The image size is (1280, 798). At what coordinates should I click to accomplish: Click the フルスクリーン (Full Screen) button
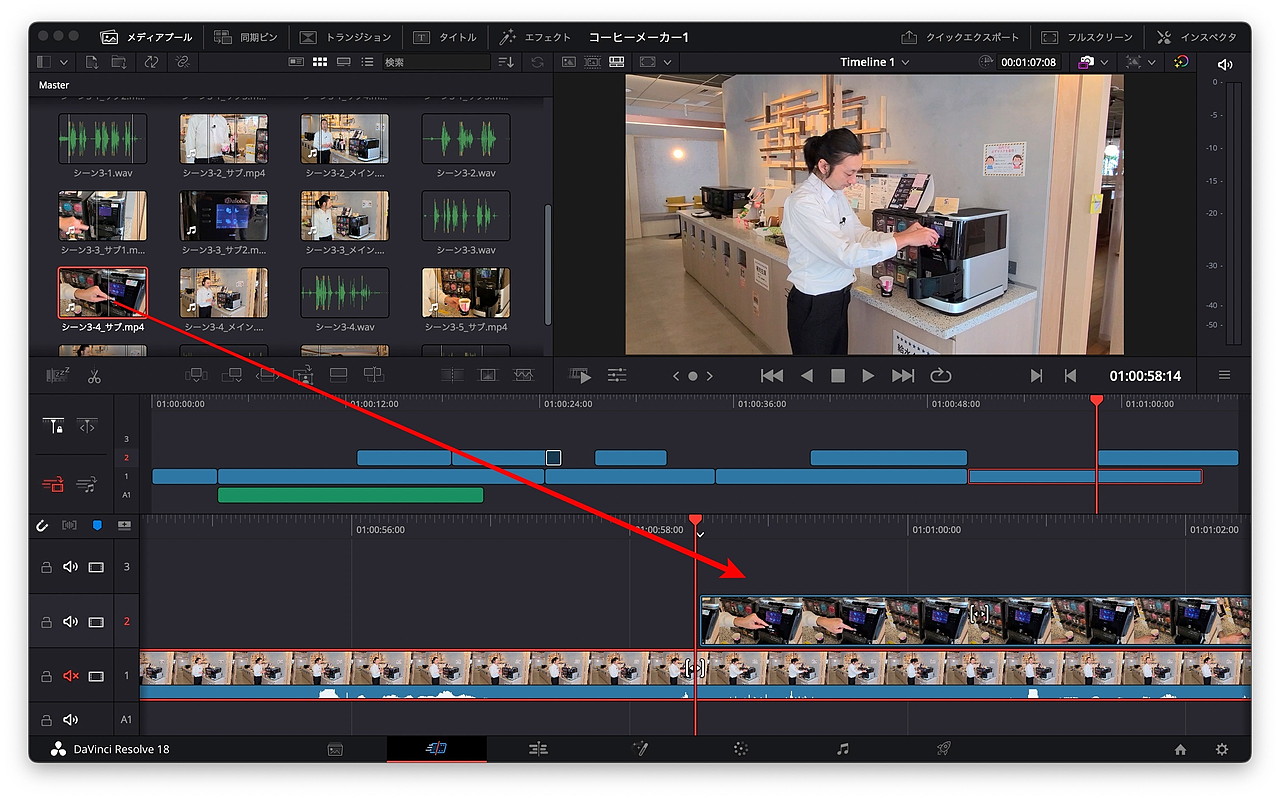1087,37
